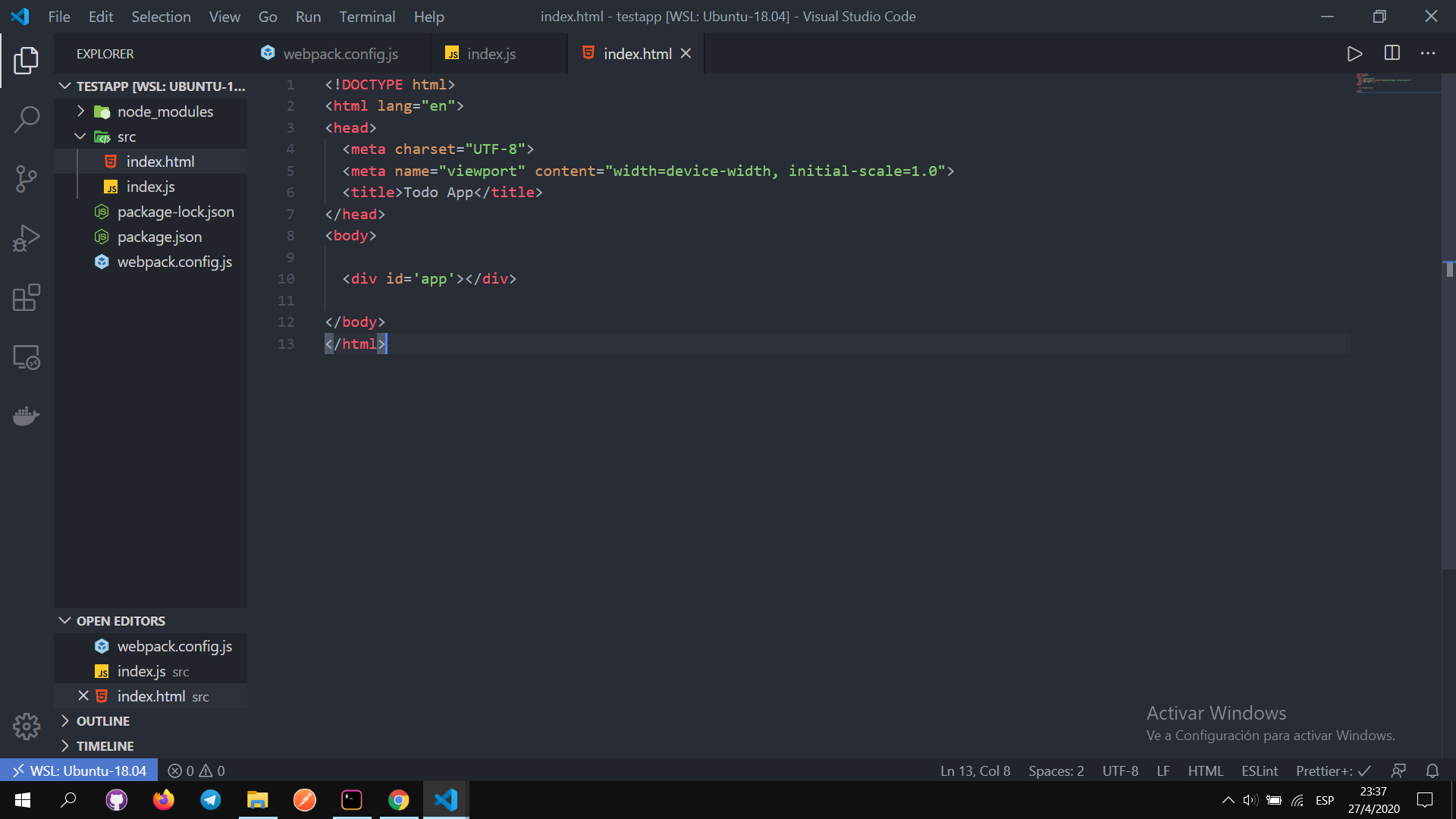Open the Explorer view in the Activity Bar
This screenshot has height=819, width=1456.
(x=27, y=61)
